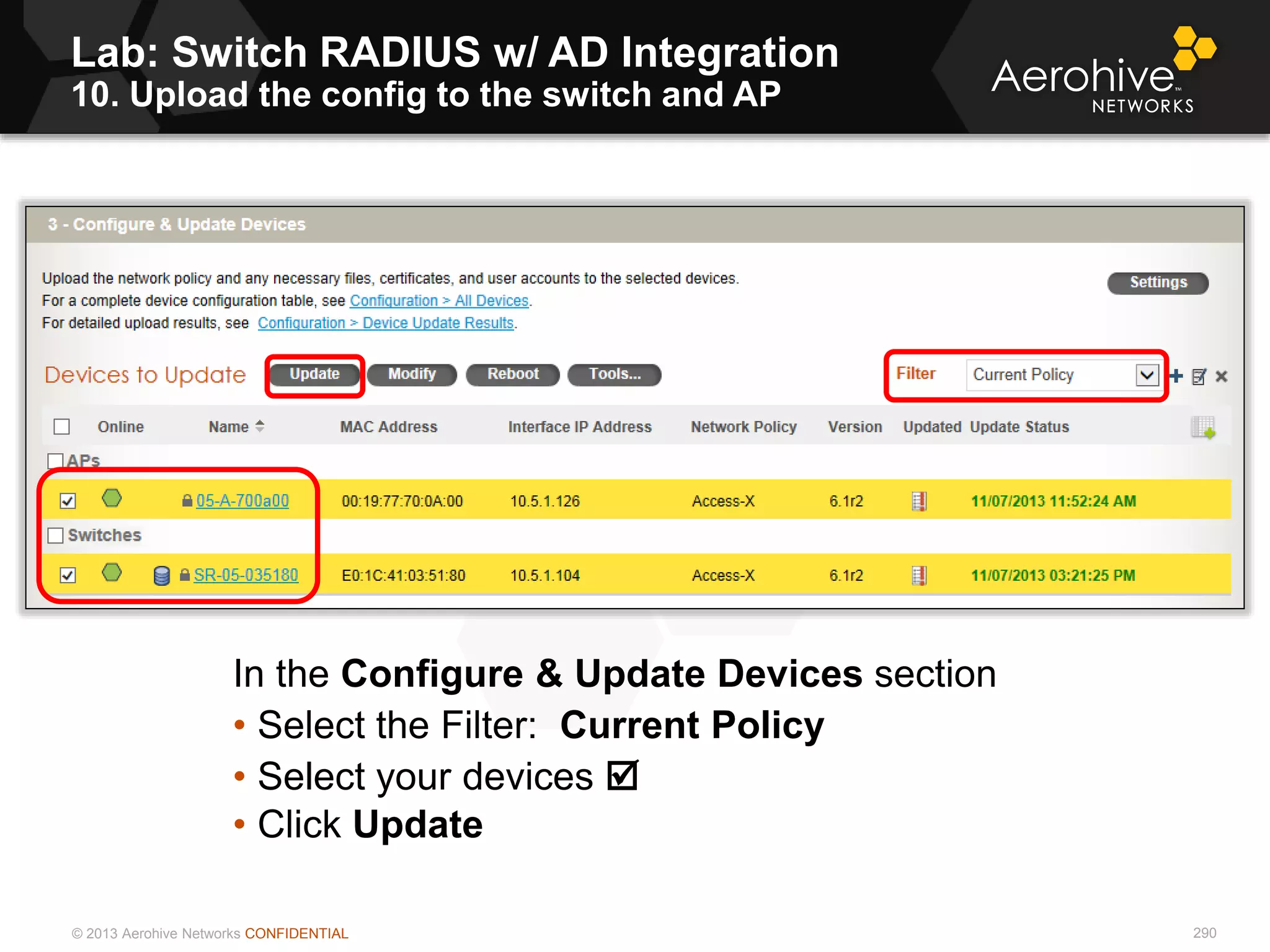The width and height of the screenshot is (1270, 952).
Task: Add a new filter with the plus icon
Action: [1176, 376]
